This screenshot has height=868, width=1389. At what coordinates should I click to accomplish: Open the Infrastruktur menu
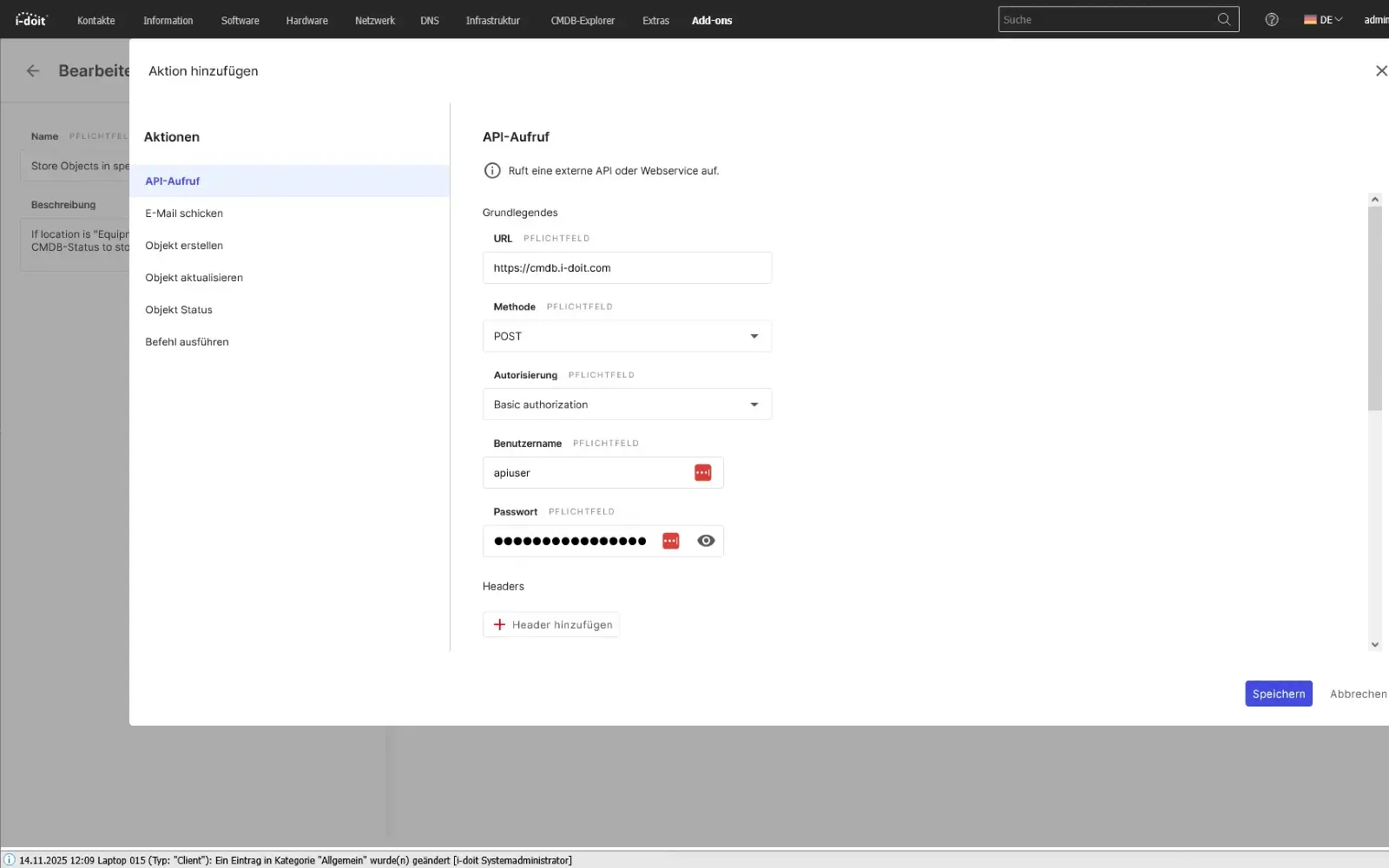(x=492, y=20)
